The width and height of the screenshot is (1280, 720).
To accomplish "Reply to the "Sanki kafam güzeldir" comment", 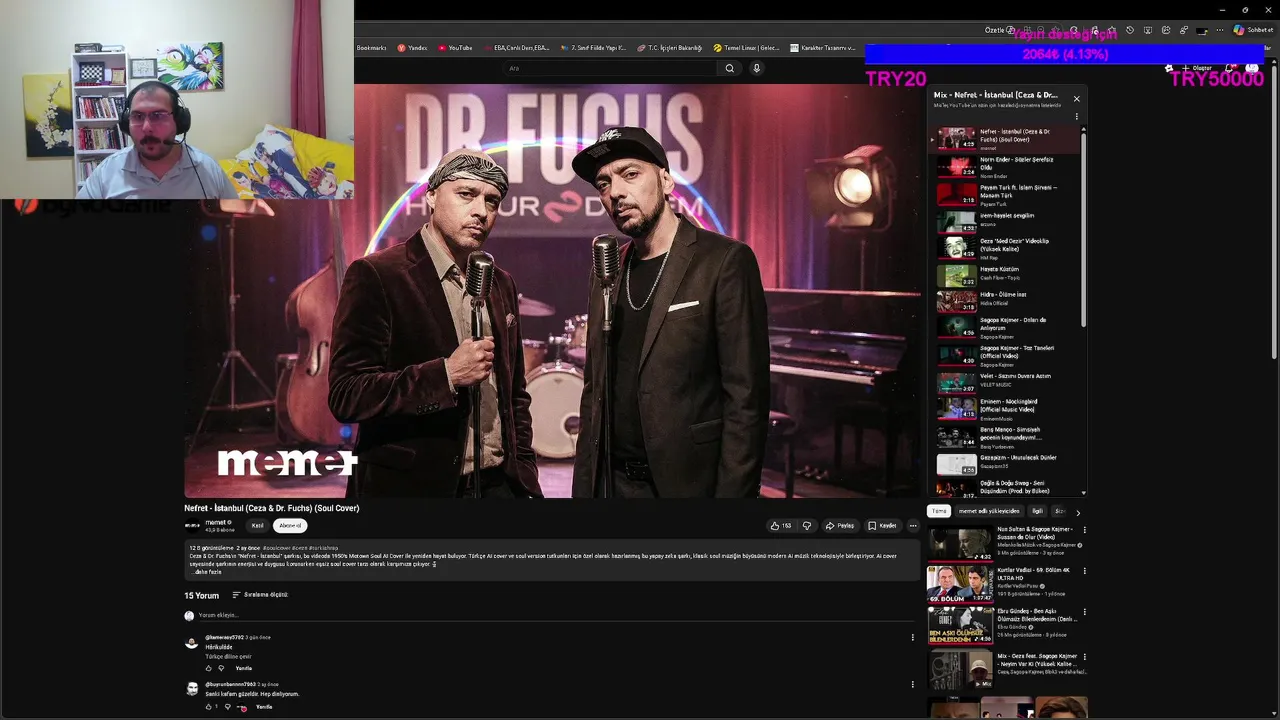I will pyautogui.click(x=264, y=707).
